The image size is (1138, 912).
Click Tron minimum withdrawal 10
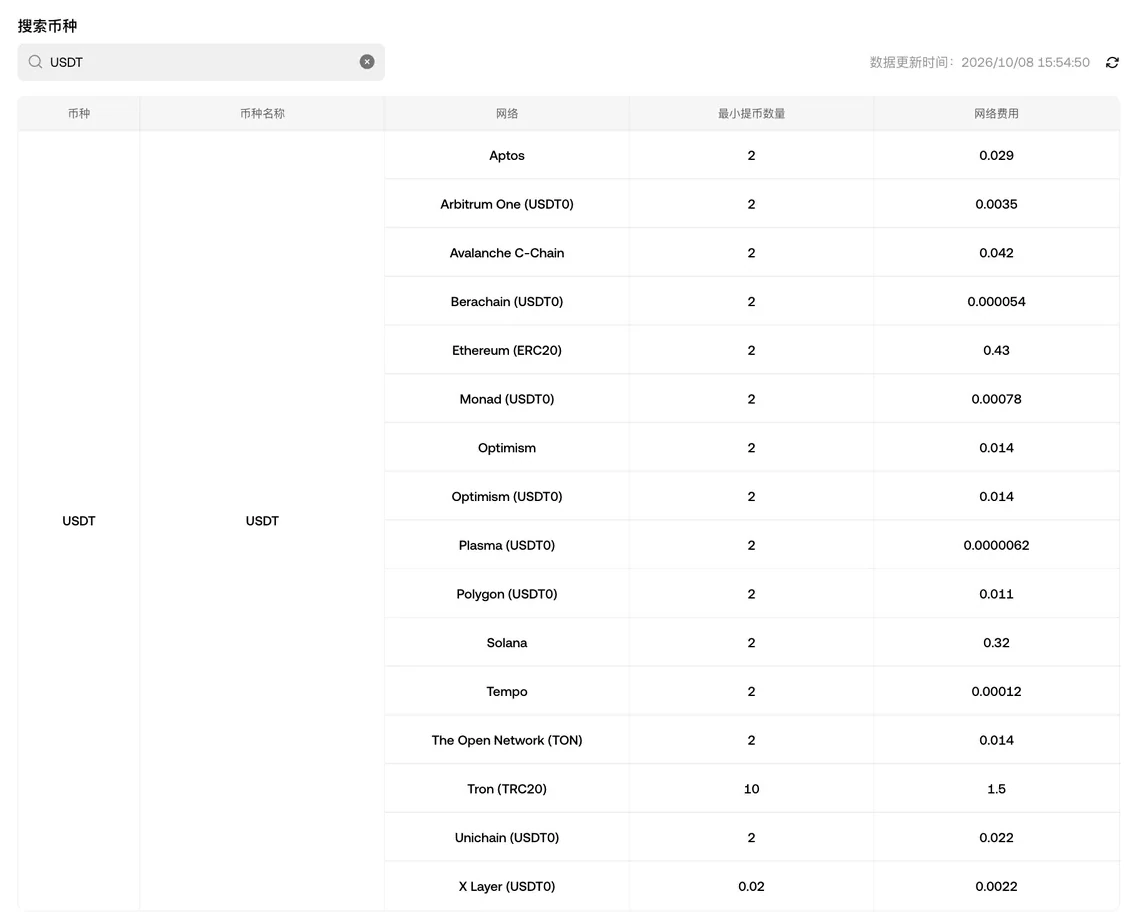[x=751, y=789]
